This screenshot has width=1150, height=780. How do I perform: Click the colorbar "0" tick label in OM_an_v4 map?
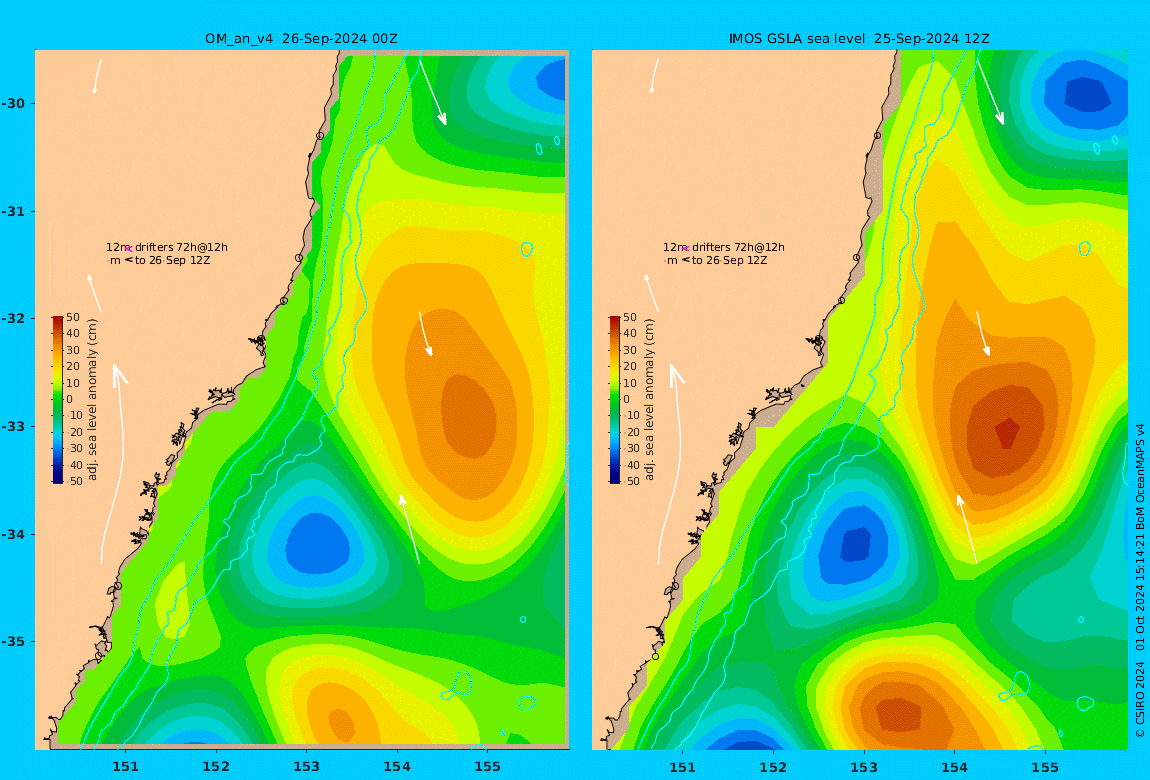[70, 400]
